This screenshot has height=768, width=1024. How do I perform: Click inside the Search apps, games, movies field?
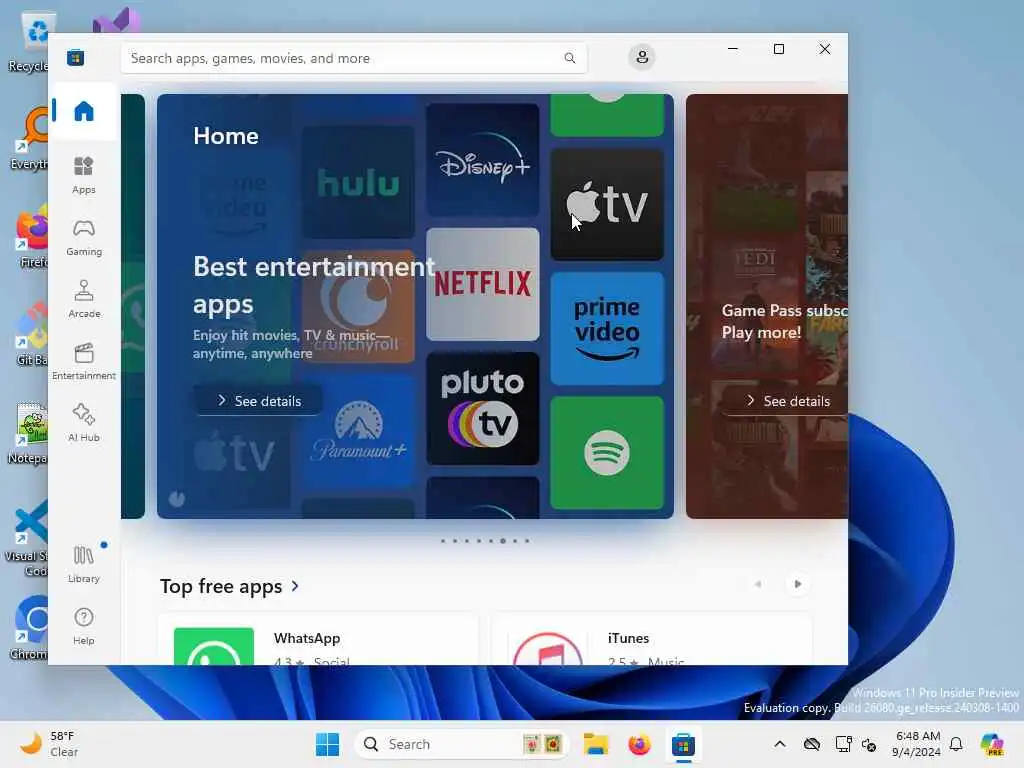[x=353, y=58]
